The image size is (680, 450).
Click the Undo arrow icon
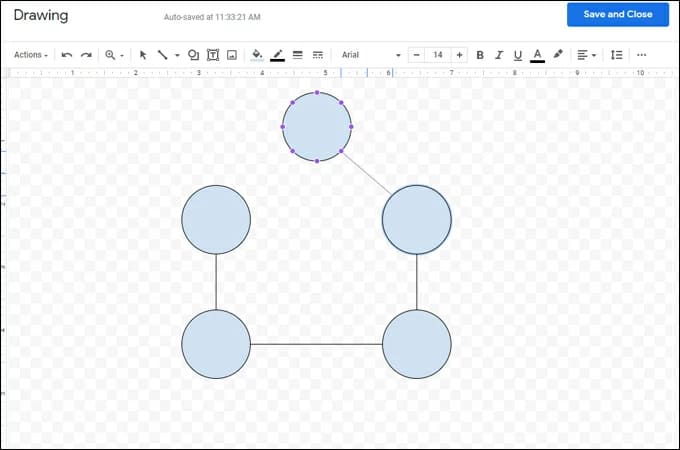click(66, 55)
